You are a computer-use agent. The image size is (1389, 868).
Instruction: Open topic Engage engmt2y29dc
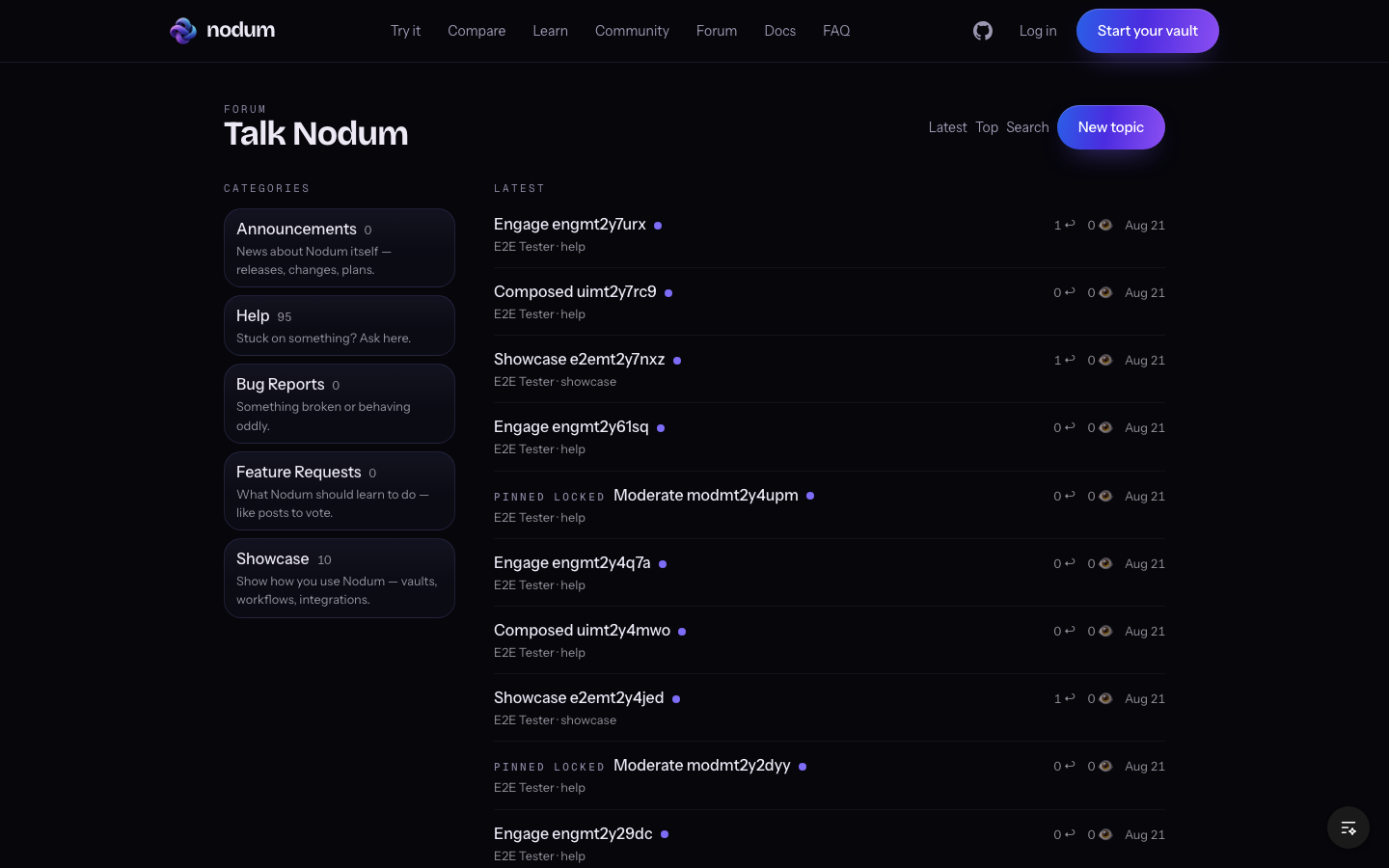(x=573, y=833)
